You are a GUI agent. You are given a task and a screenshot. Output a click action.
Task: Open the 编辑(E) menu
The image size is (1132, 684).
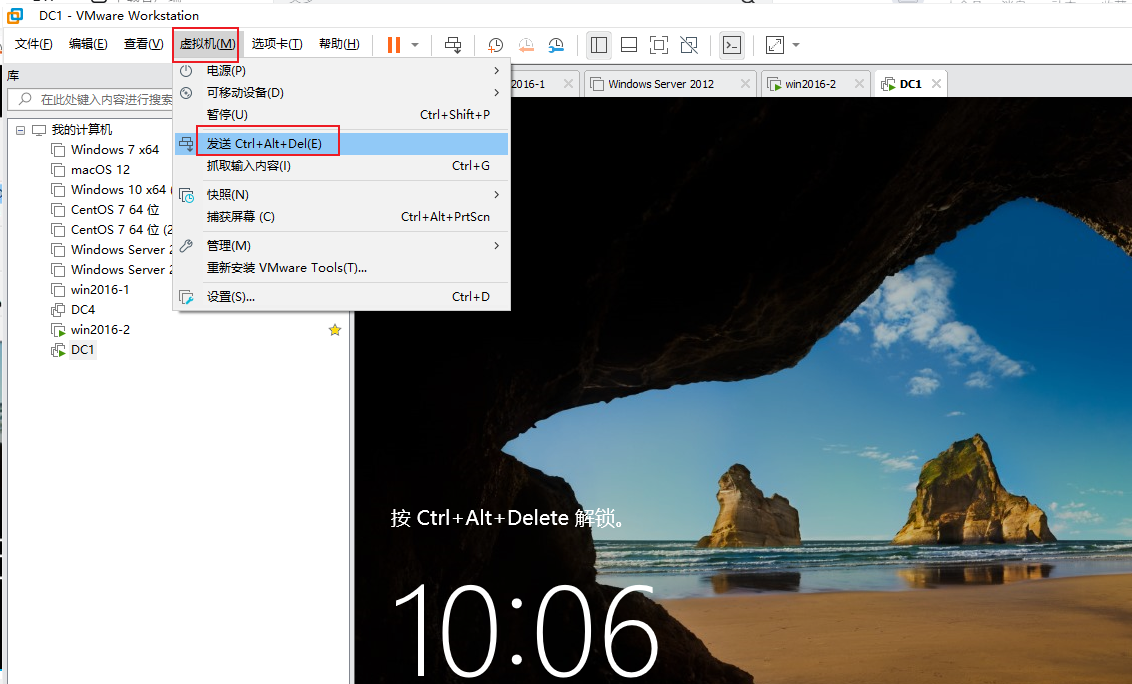point(88,44)
